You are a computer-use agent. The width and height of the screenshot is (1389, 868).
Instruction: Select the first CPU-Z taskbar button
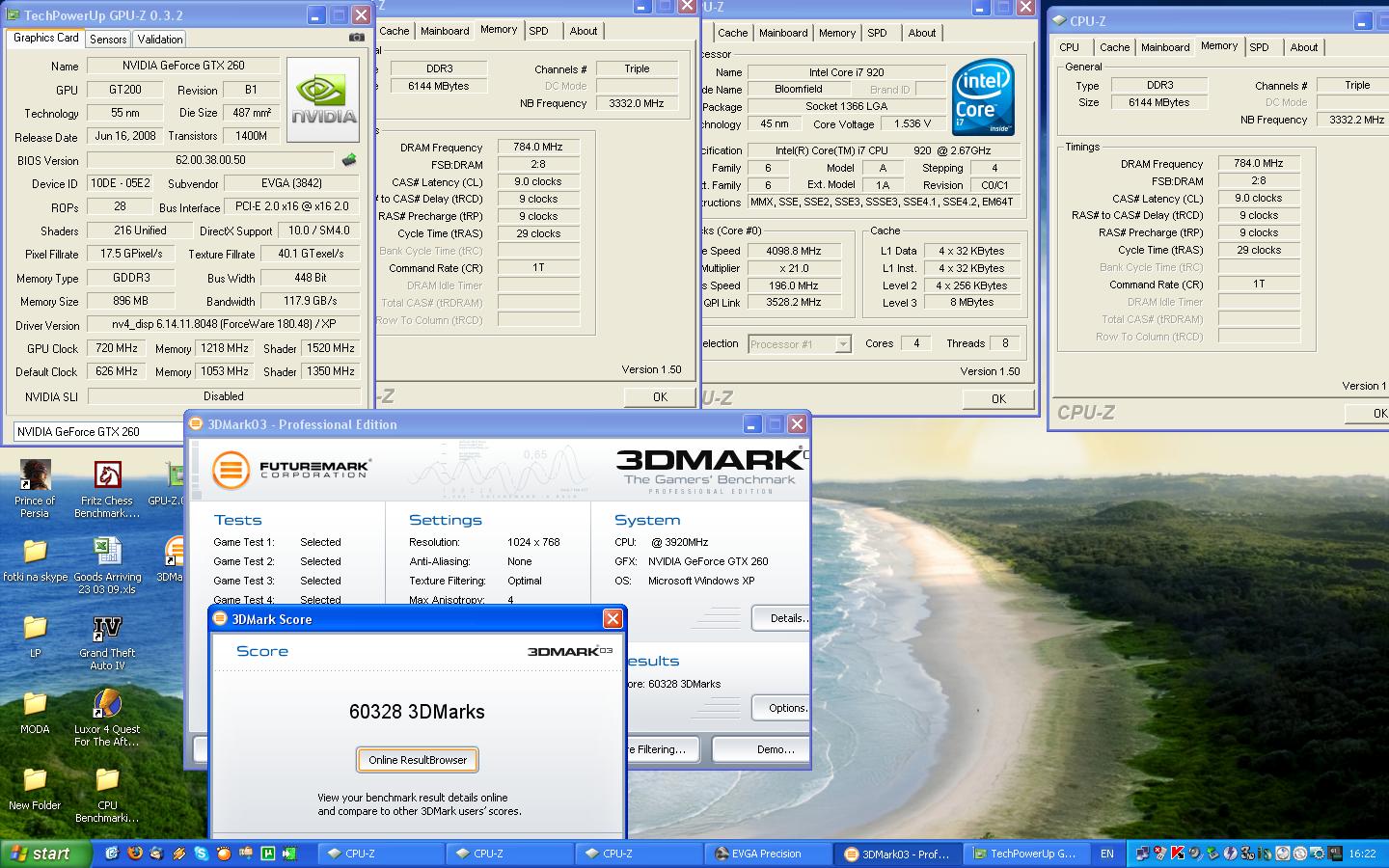tap(381, 854)
